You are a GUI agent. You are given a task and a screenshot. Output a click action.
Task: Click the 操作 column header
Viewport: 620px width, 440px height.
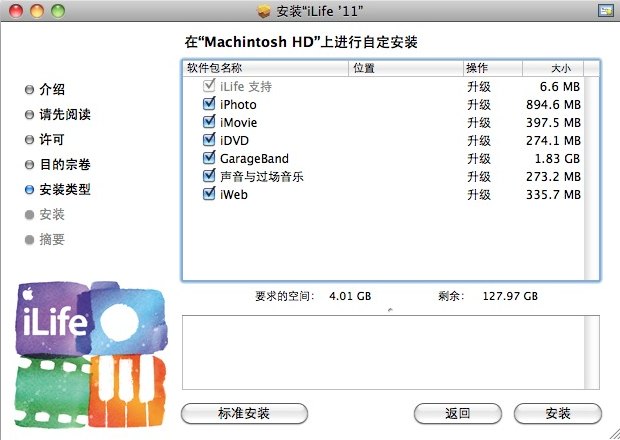[x=493, y=68]
